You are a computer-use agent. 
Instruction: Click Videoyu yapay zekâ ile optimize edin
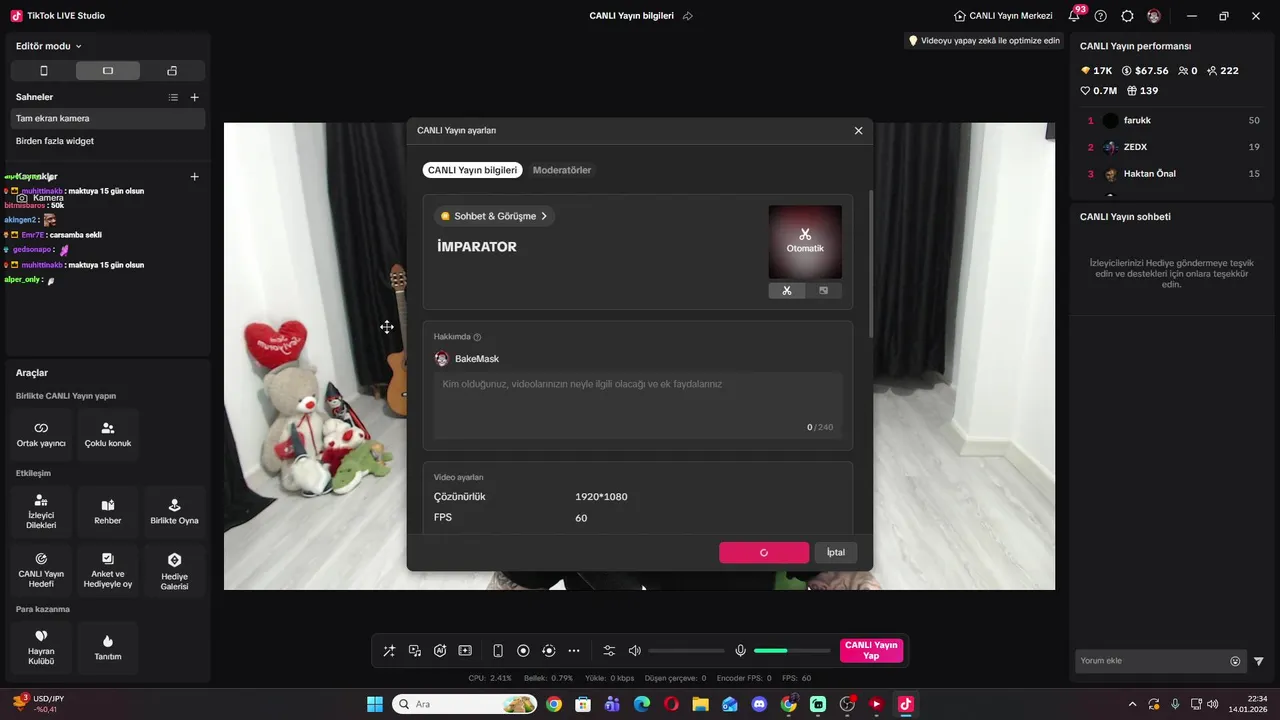984,41
